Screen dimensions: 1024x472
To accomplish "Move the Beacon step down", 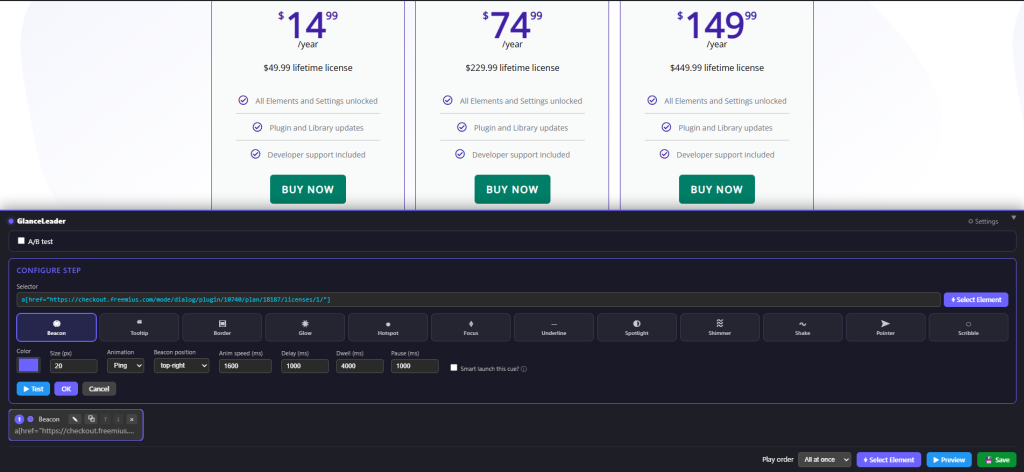I will [118, 419].
